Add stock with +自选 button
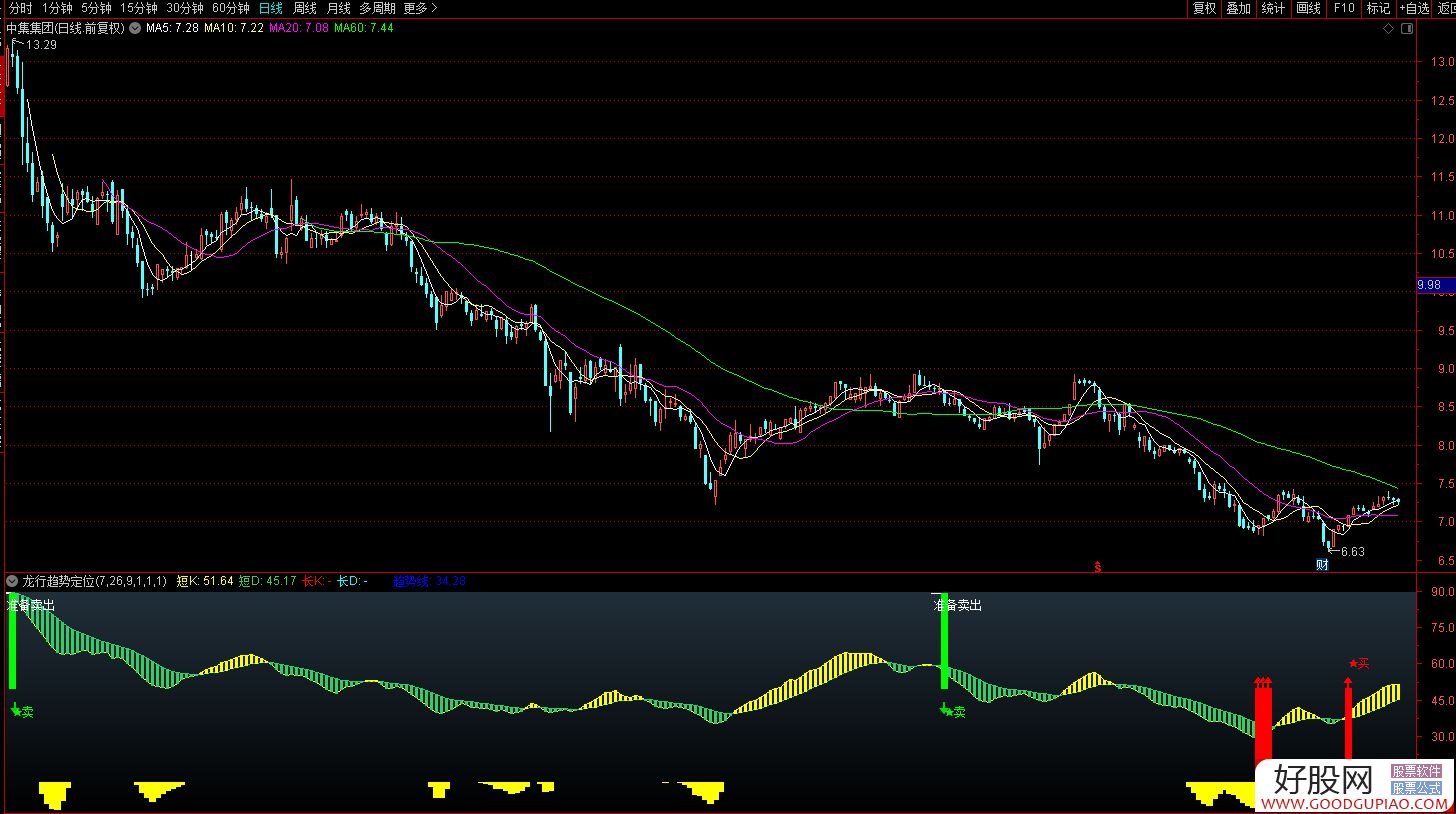Image resolution: width=1456 pixels, height=814 pixels. [x=1415, y=8]
